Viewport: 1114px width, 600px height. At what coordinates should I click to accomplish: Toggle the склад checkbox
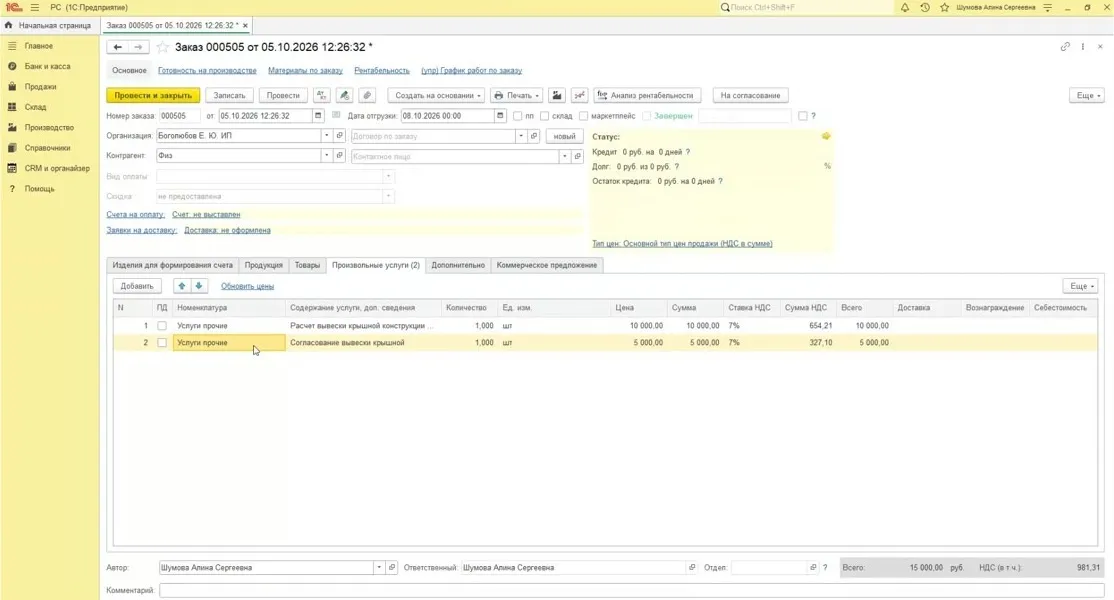pyautogui.click(x=544, y=116)
